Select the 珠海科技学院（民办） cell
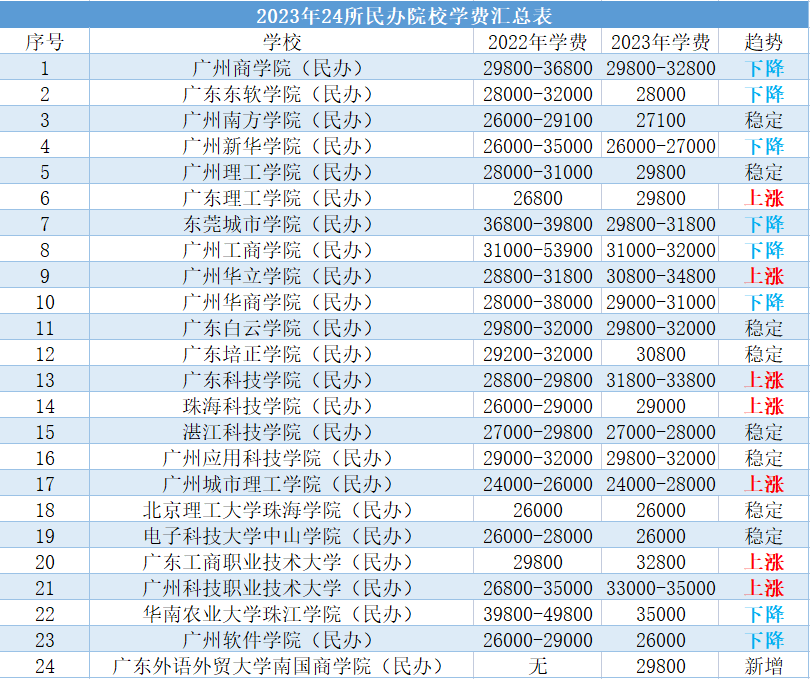Image resolution: width=810 pixels, height=679 pixels. tap(281, 406)
